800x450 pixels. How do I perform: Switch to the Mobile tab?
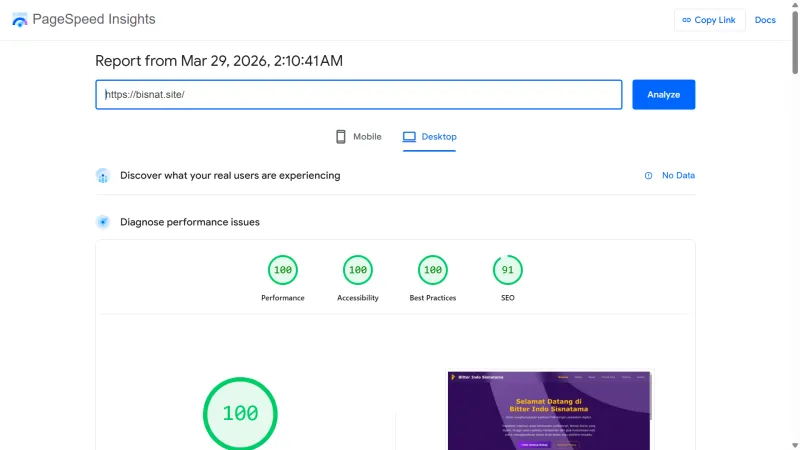pos(359,137)
